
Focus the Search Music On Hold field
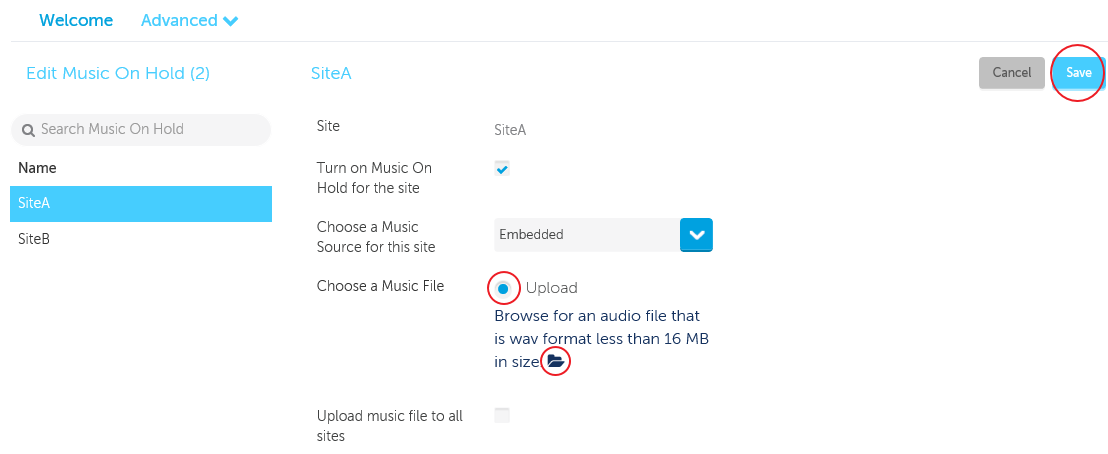pyautogui.click(x=141, y=129)
